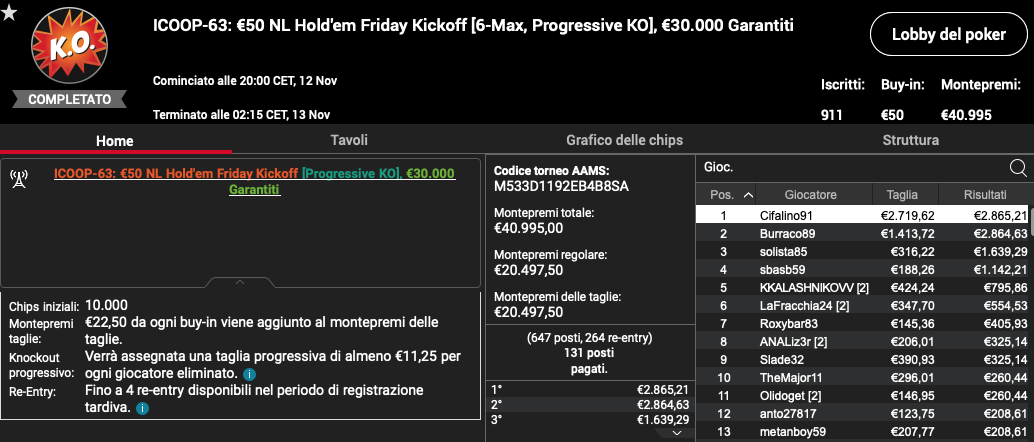Open the player search magnifier icon
Image resolution: width=1034 pixels, height=442 pixels.
[x=1018, y=168]
